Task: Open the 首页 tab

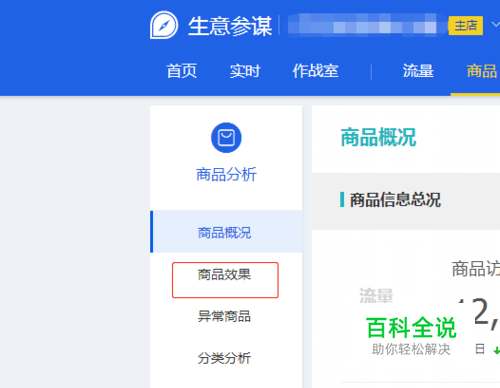Action: click(x=182, y=71)
